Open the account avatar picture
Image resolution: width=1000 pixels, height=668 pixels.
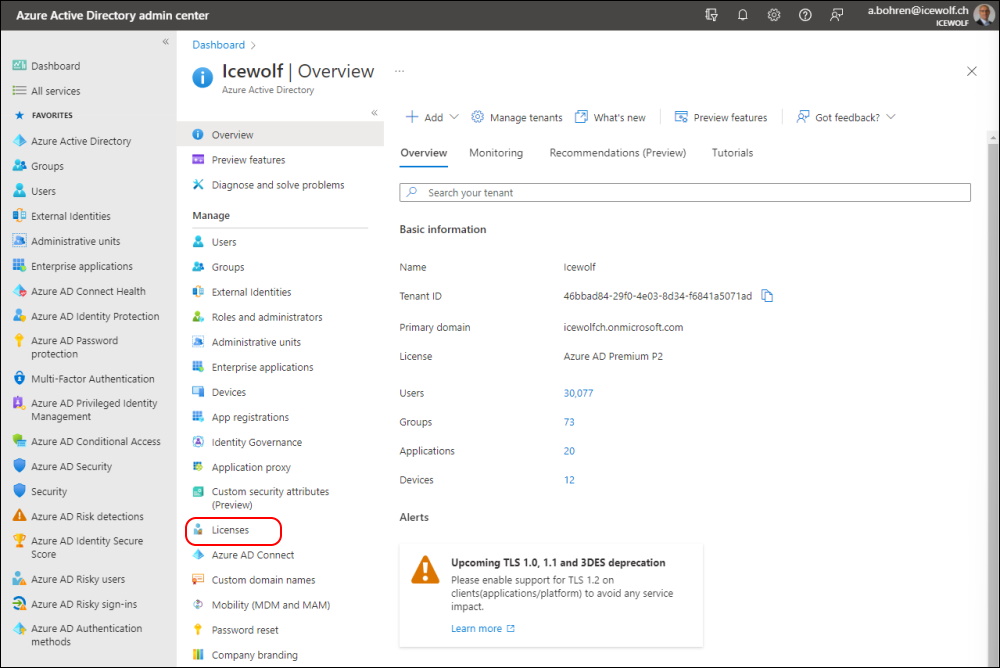click(x=984, y=15)
